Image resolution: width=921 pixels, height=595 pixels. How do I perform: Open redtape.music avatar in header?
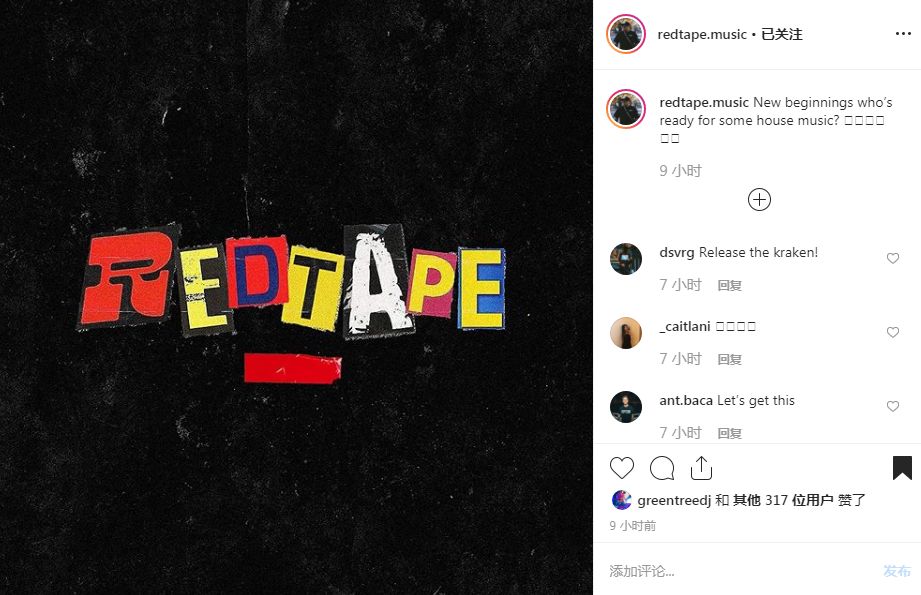626,34
